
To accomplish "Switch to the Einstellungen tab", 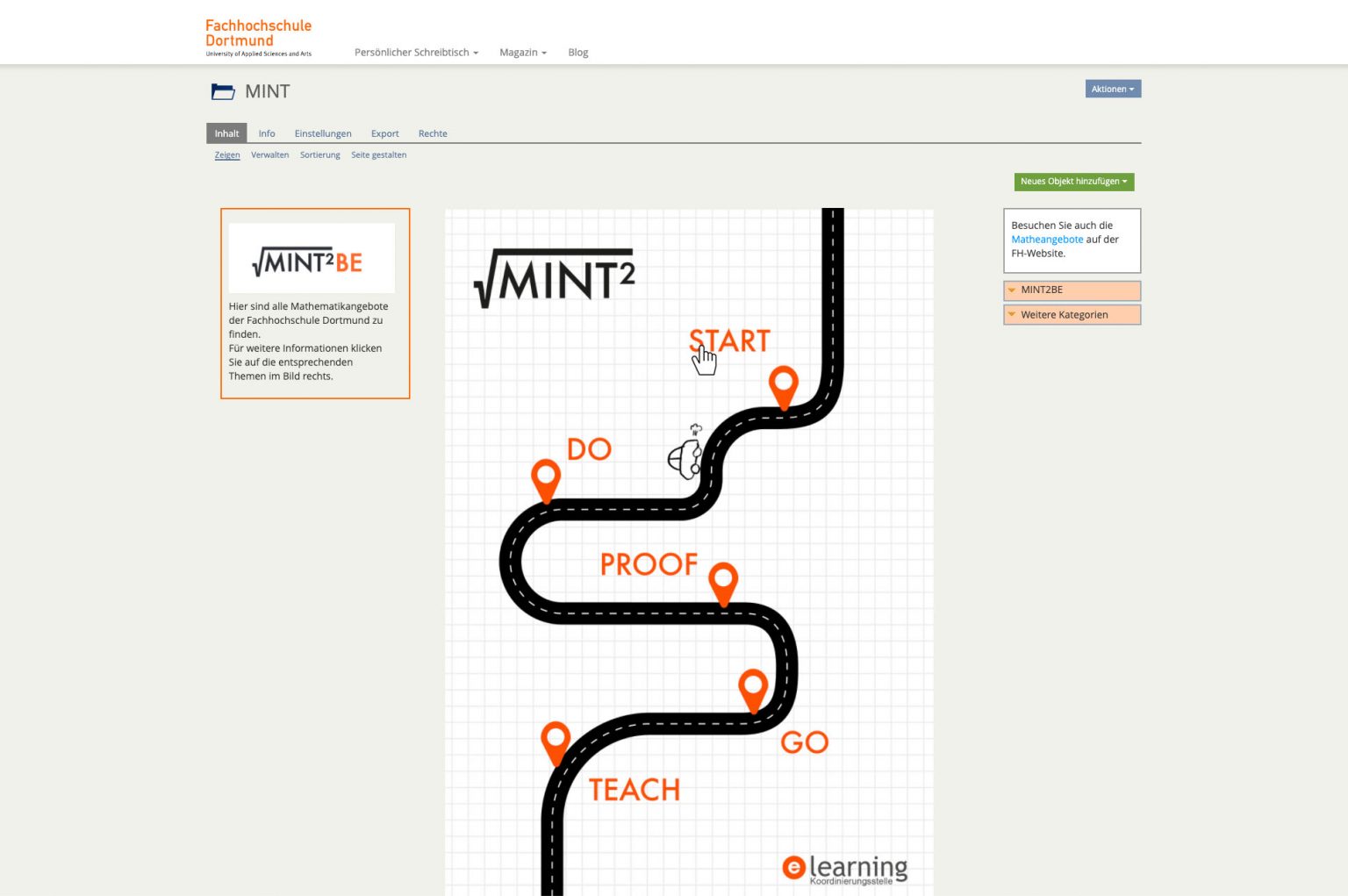I will [x=323, y=133].
